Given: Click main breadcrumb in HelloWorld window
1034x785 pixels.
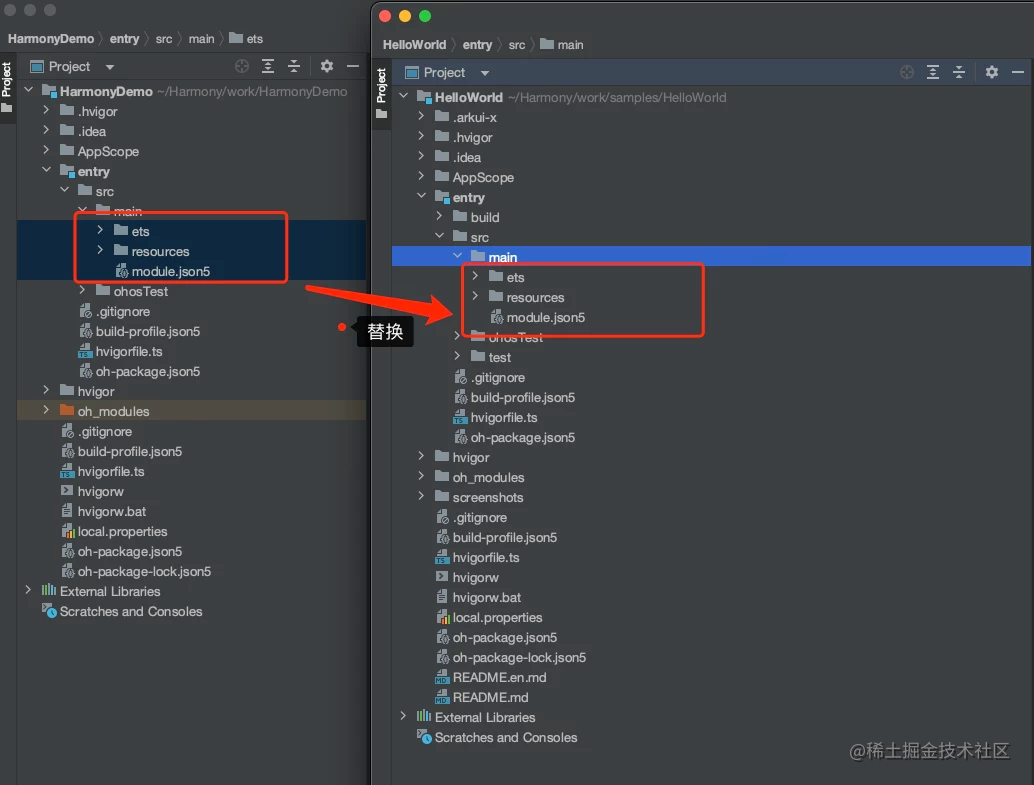Looking at the screenshot, I should point(563,45).
